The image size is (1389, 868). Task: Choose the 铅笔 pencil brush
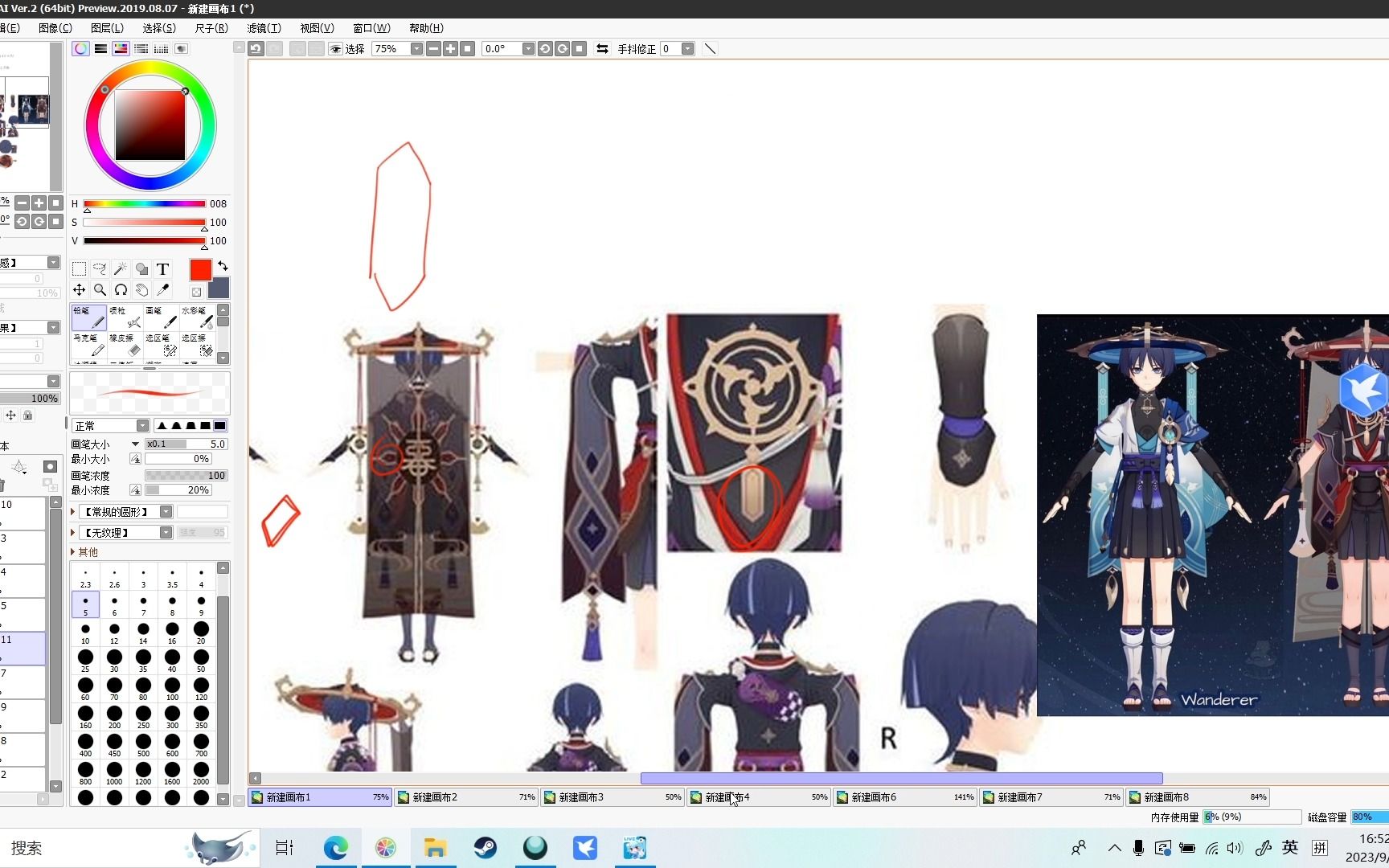pyautogui.click(x=88, y=318)
